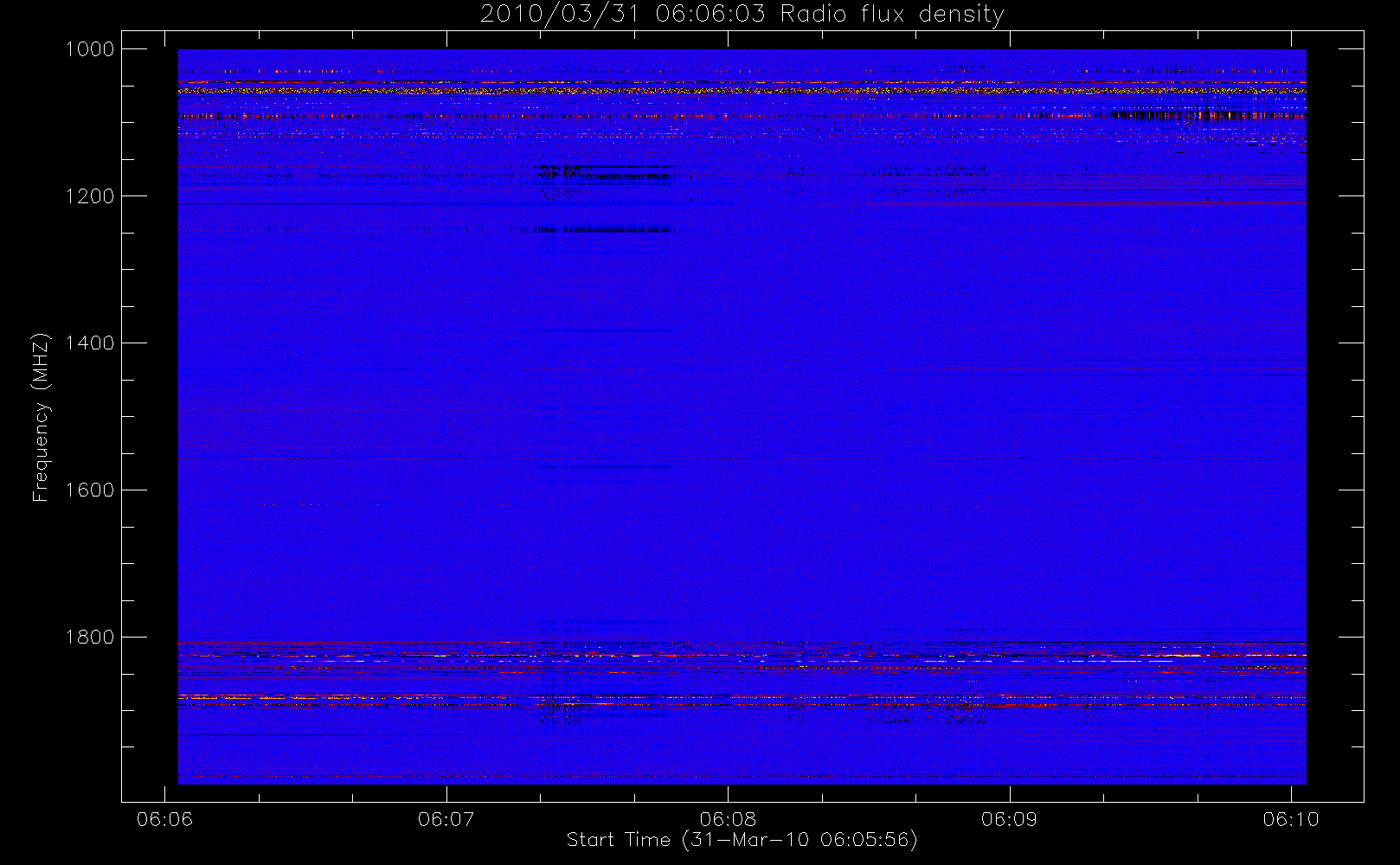Click the 06:06 time tick label
1400x865 pixels.
click(x=164, y=819)
